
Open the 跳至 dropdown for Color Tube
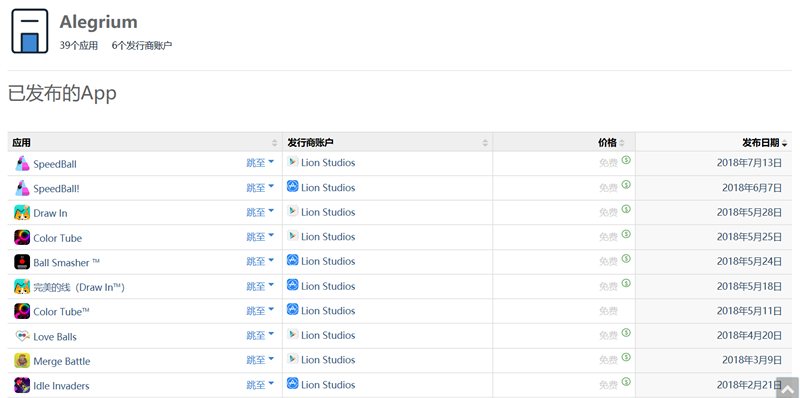[260, 237]
